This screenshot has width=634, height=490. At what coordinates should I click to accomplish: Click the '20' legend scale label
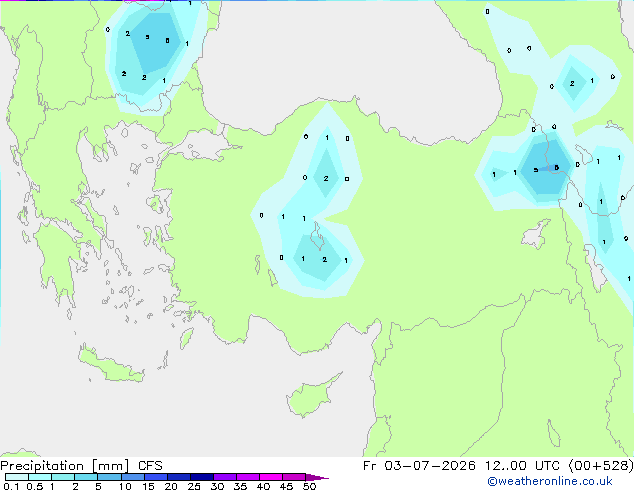tap(171, 486)
